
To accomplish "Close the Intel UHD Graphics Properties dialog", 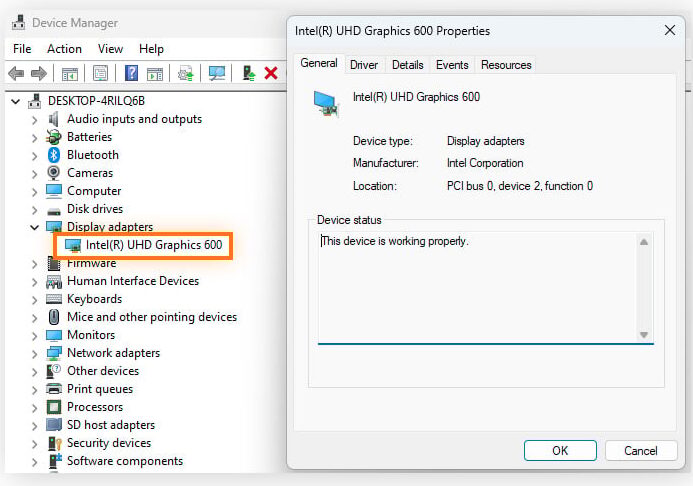I will coord(670,30).
